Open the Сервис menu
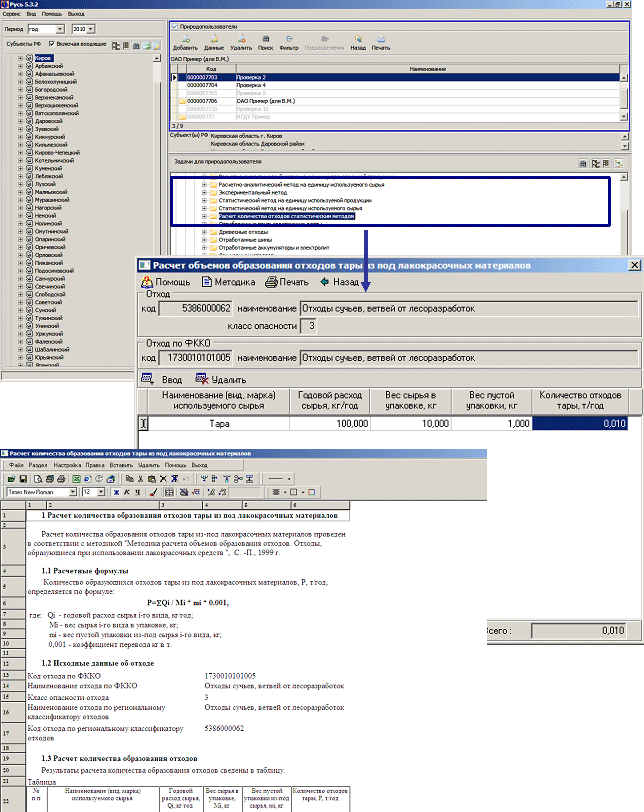The image size is (644, 812). coord(13,16)
